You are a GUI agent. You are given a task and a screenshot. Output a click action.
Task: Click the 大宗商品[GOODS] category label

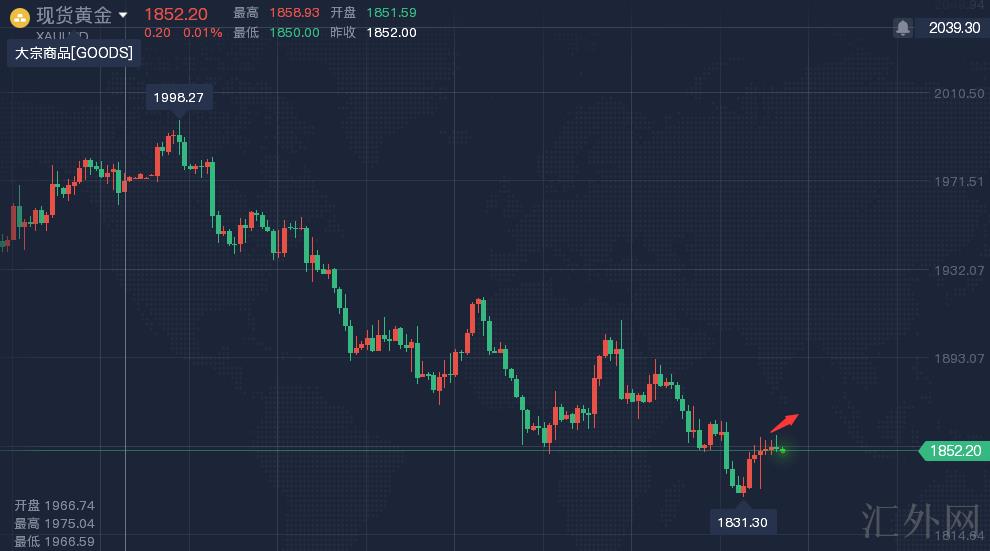(x=74, y=53)
